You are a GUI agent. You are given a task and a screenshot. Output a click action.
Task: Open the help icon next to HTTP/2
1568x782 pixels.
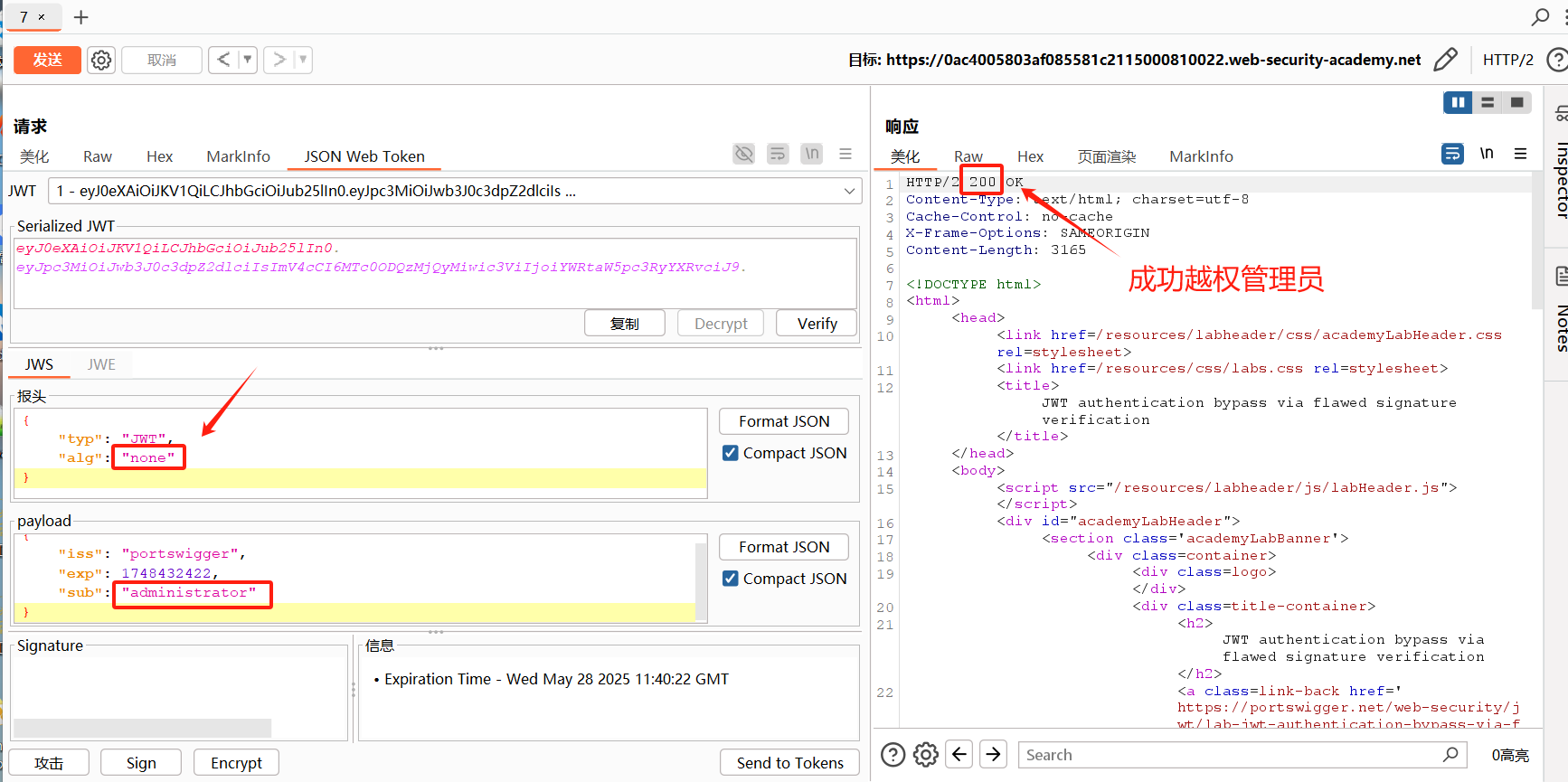(1556, 60)
